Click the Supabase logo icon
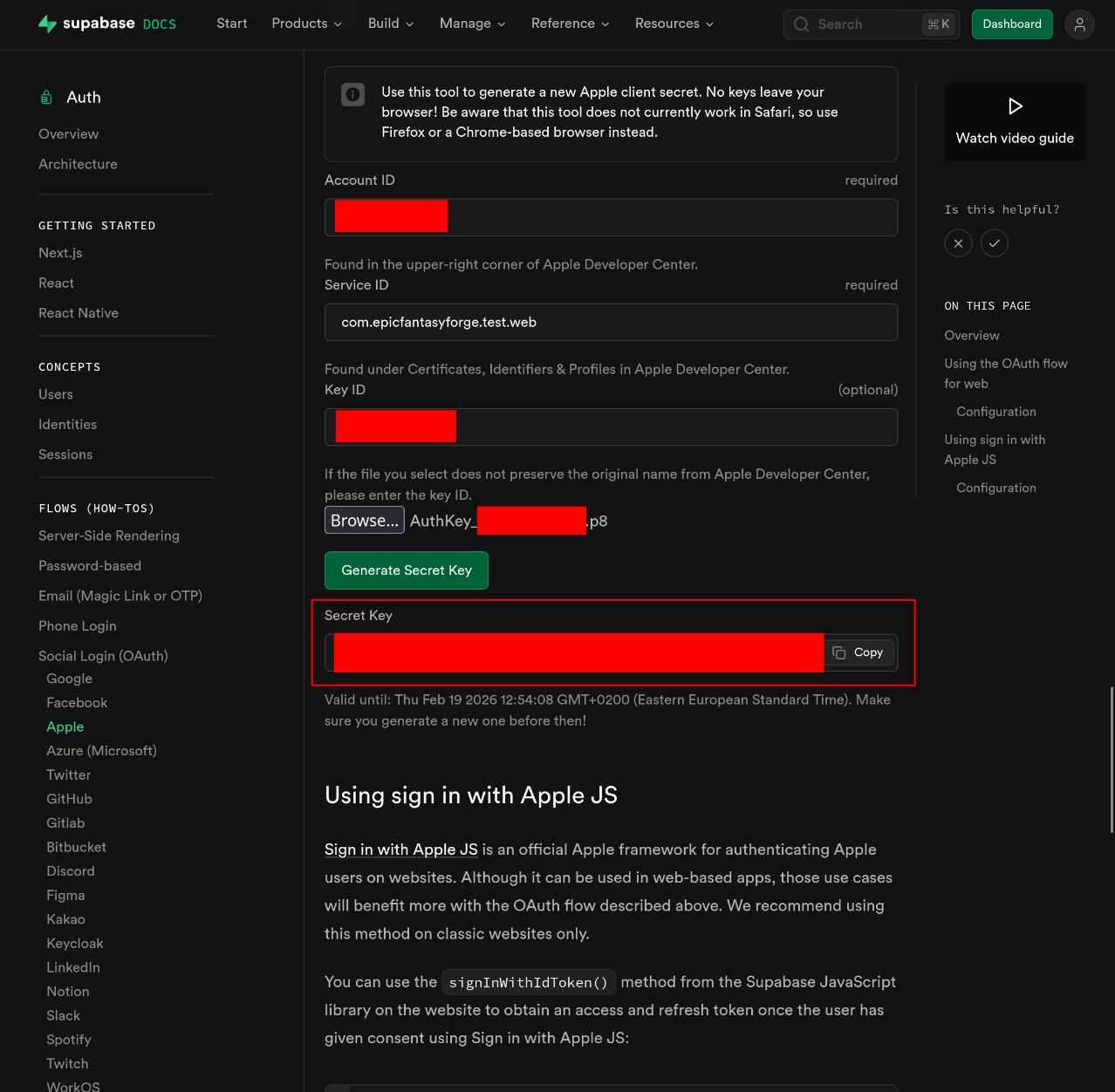 [47, 24]
